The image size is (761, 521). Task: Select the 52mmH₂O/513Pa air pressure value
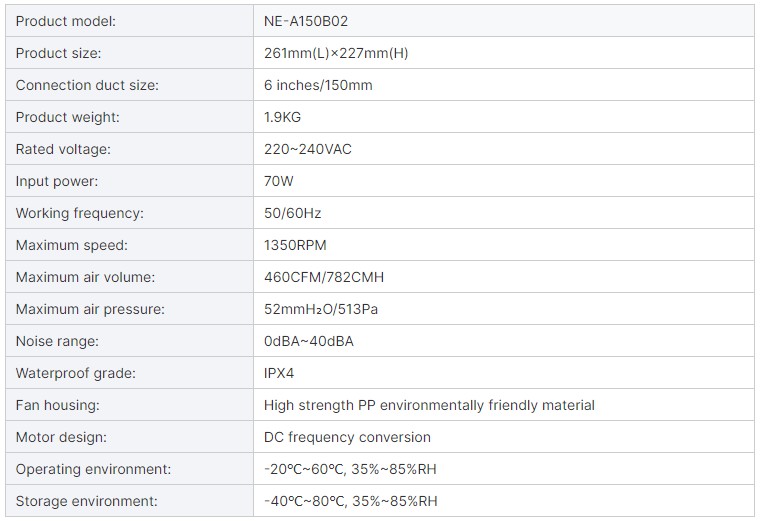[x=321, y=309]
